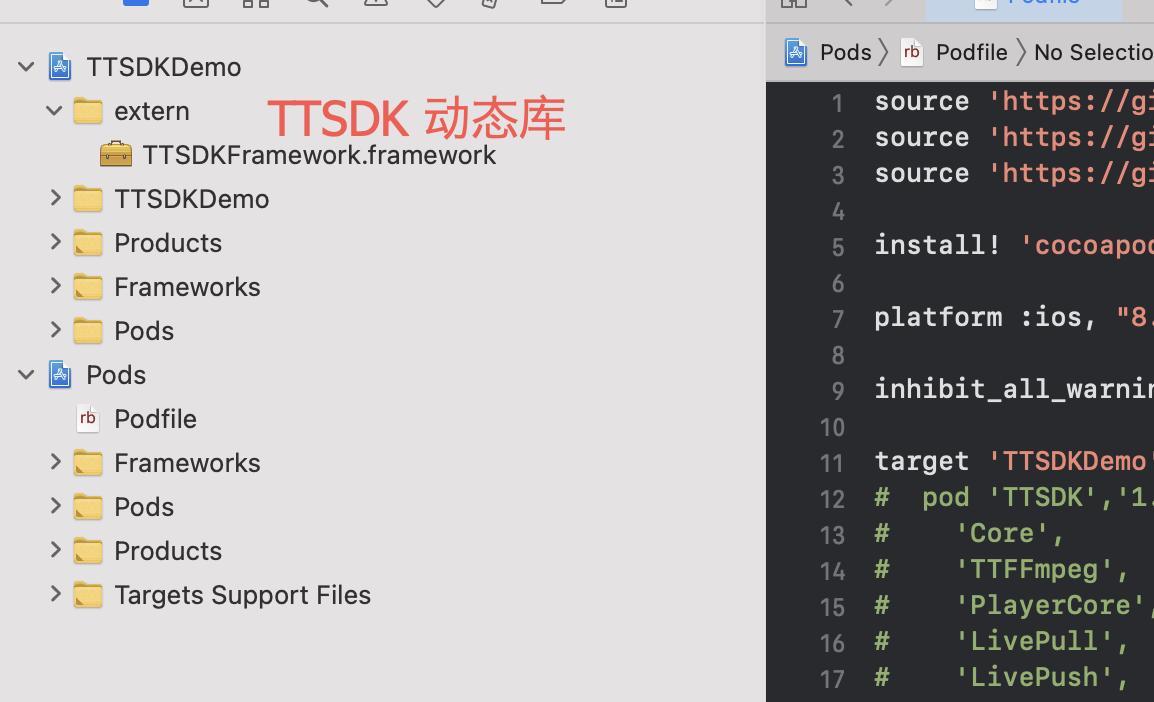Select Products label in TTSDKDemo project
1154x702 pixels.
point(168,243)
